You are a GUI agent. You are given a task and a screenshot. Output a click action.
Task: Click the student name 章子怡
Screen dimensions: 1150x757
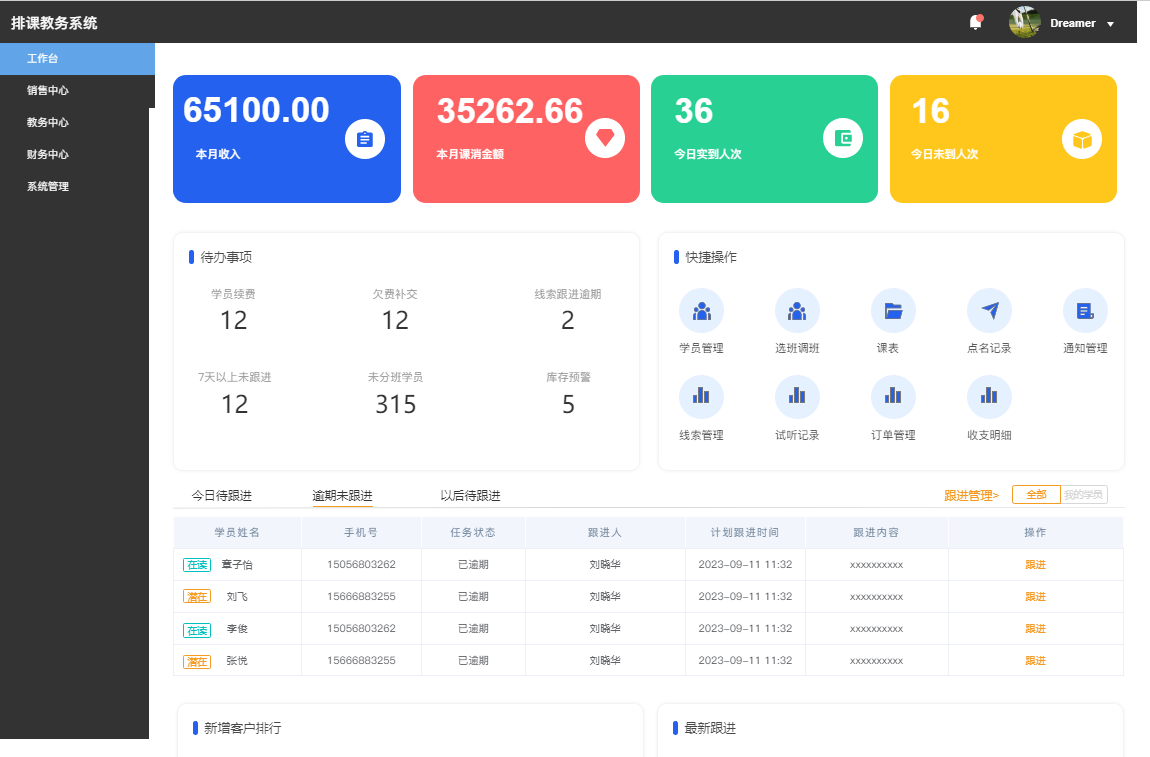[237, 565]
